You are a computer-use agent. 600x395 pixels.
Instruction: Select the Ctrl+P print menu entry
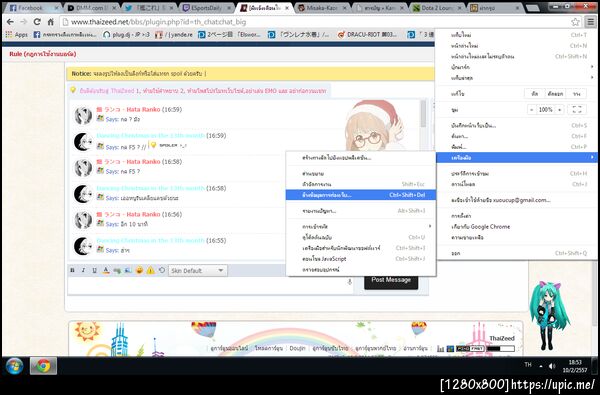[517, 147]
